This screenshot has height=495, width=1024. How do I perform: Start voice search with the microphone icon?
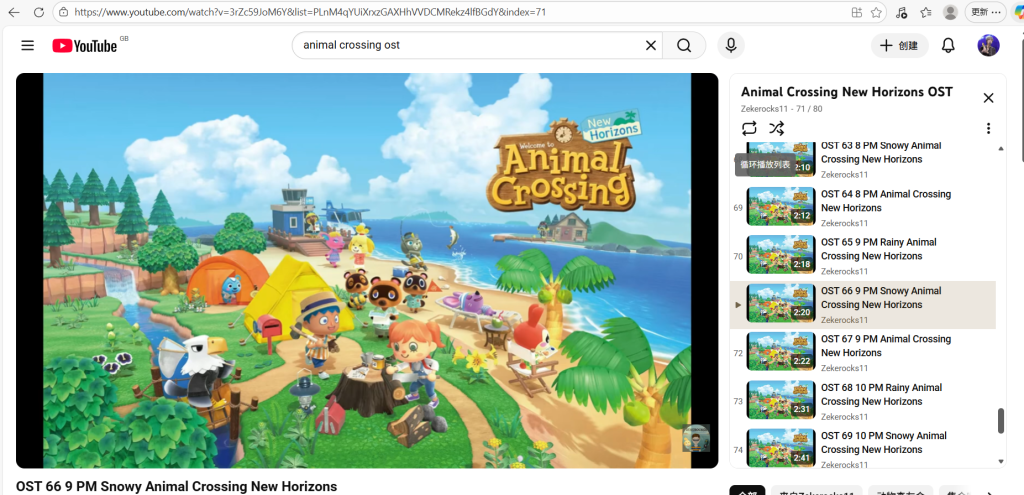click(x=731, y=45)
